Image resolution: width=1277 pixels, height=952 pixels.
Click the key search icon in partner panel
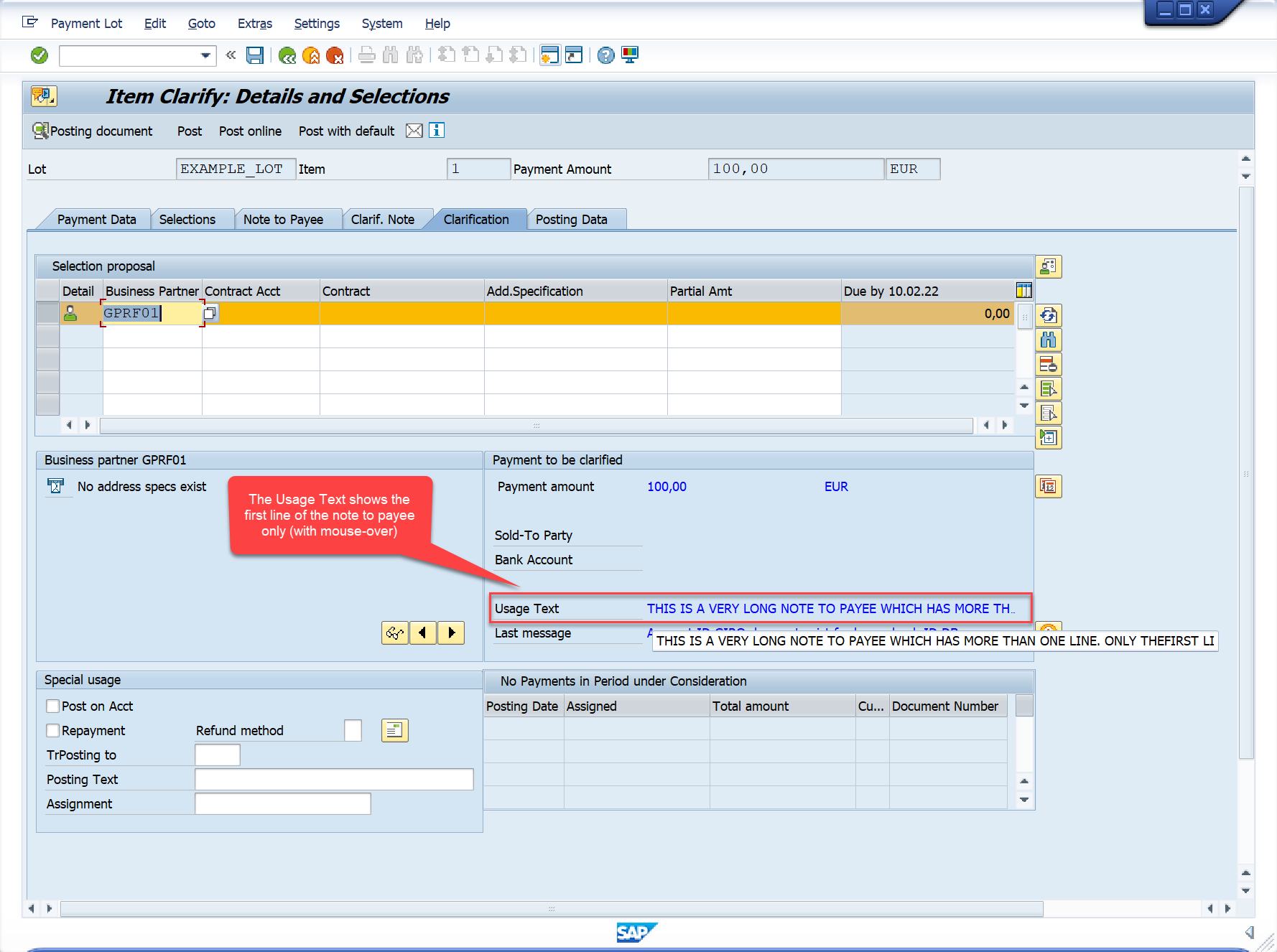(395, 633)
